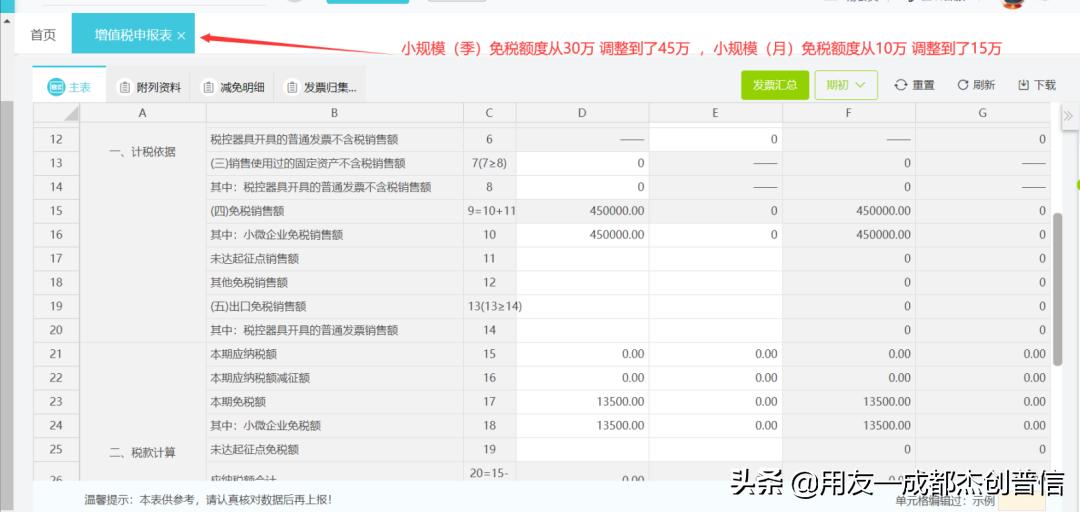This screenshot has width=1080, height=512.
Task: Click the select-all corner of the spreadsheet
Action: click(56, 113)
